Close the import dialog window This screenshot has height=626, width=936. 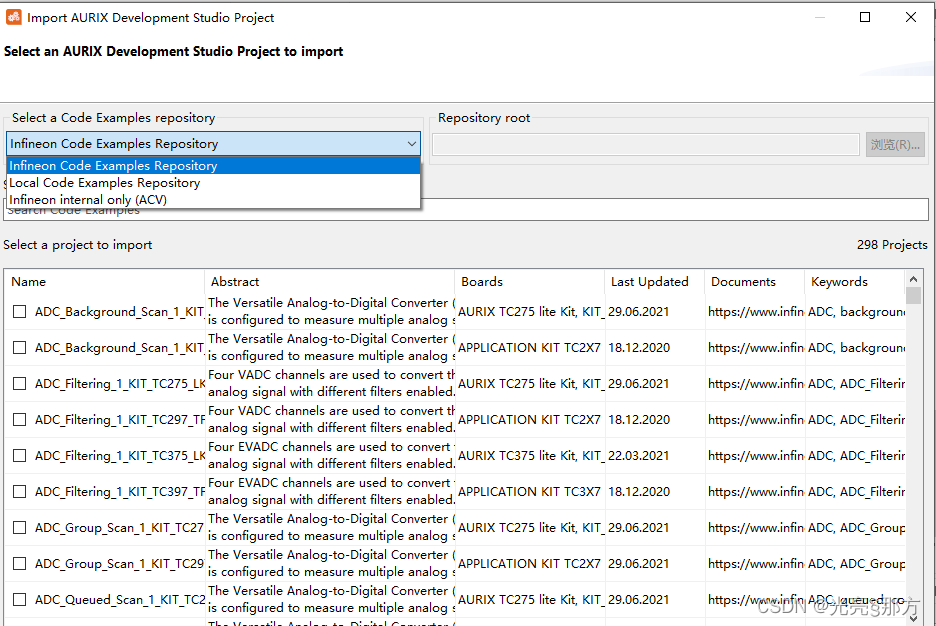coord(910,17)
